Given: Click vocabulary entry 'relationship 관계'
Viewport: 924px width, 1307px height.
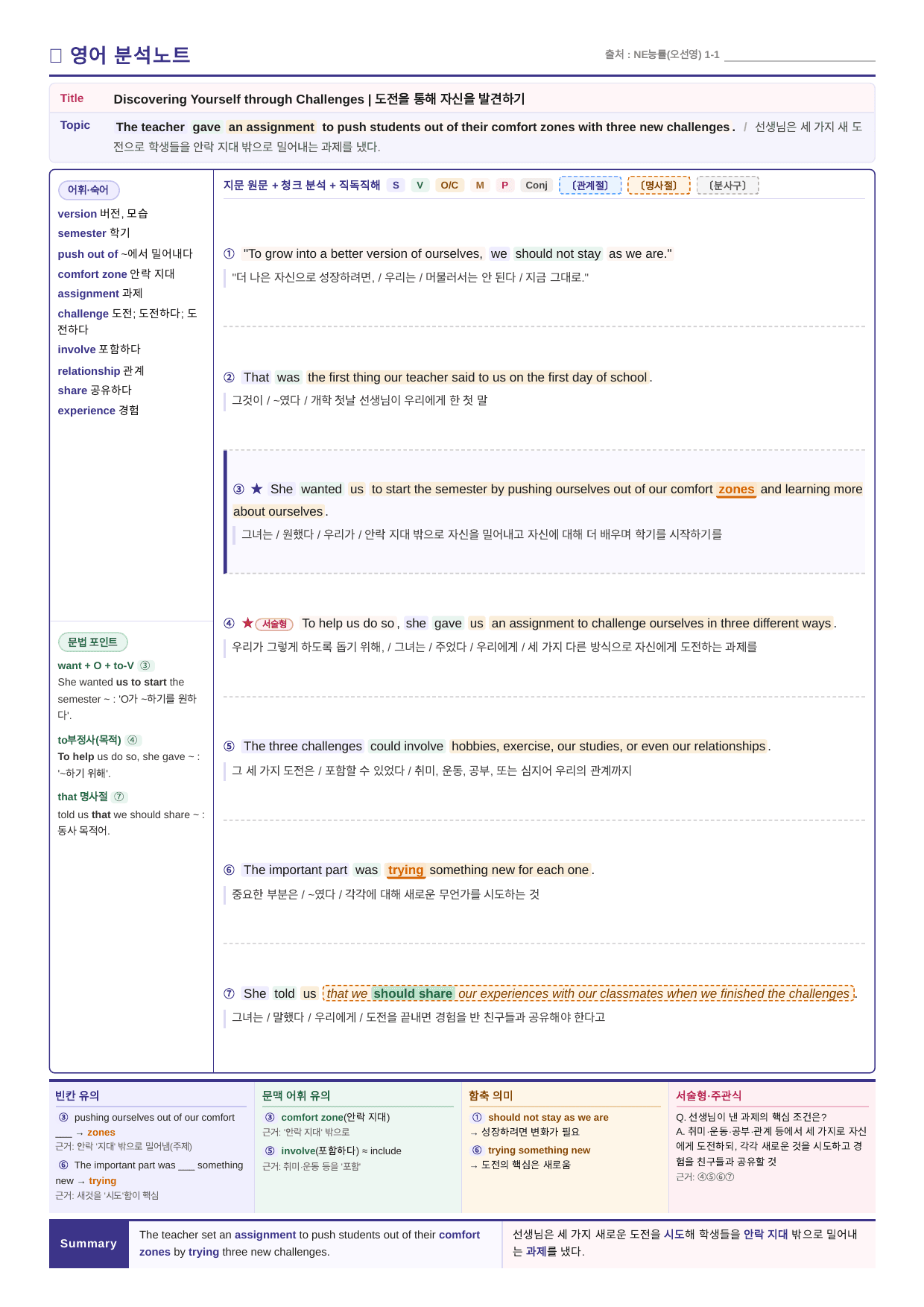Looking at the screenshot, I should tap(101, 371).
